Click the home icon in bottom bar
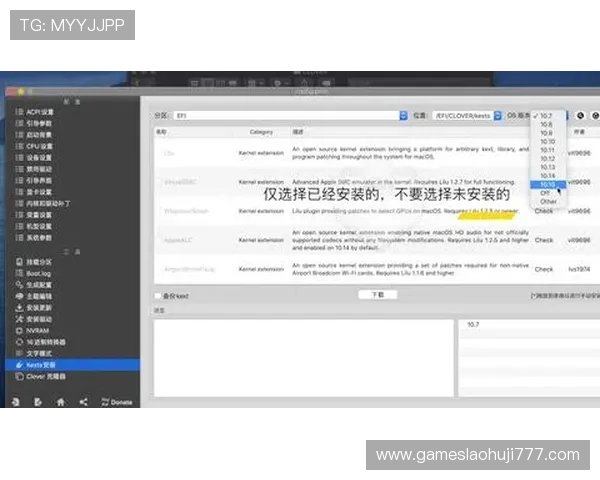 click(60, 402)
